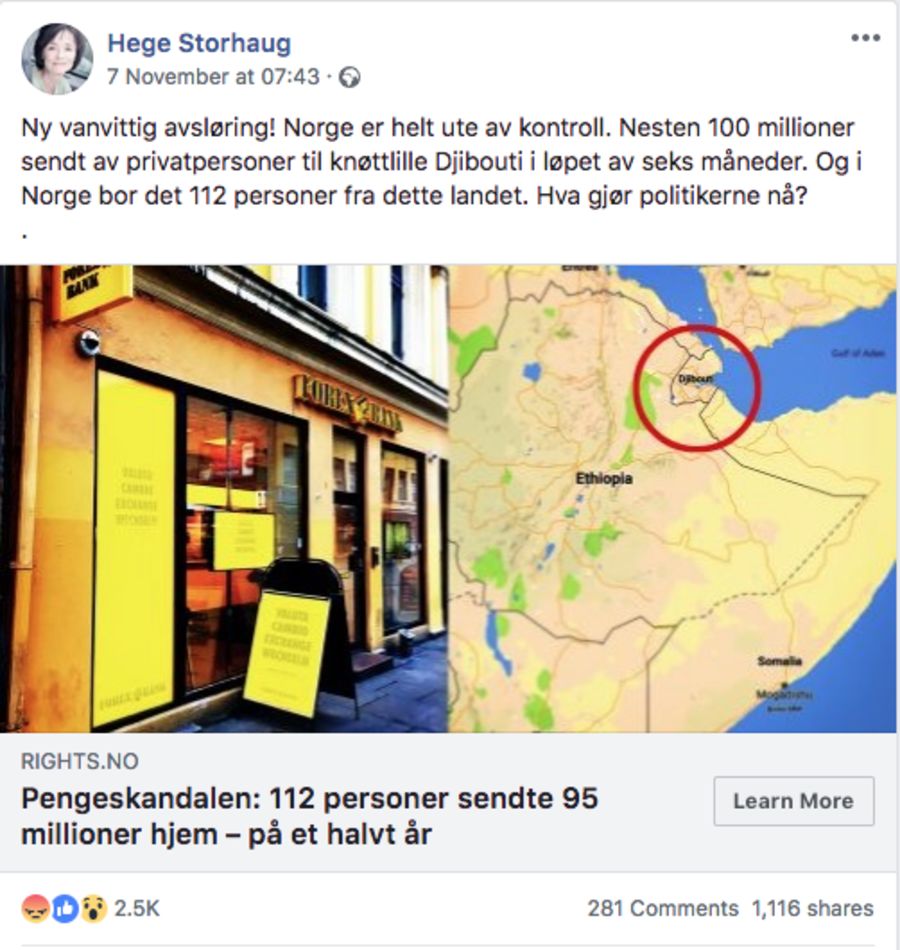Image resolution: width=900 pixels, height=950 pixels.
Task: Click the post text about Djibouti
Action: click(442, 162)
